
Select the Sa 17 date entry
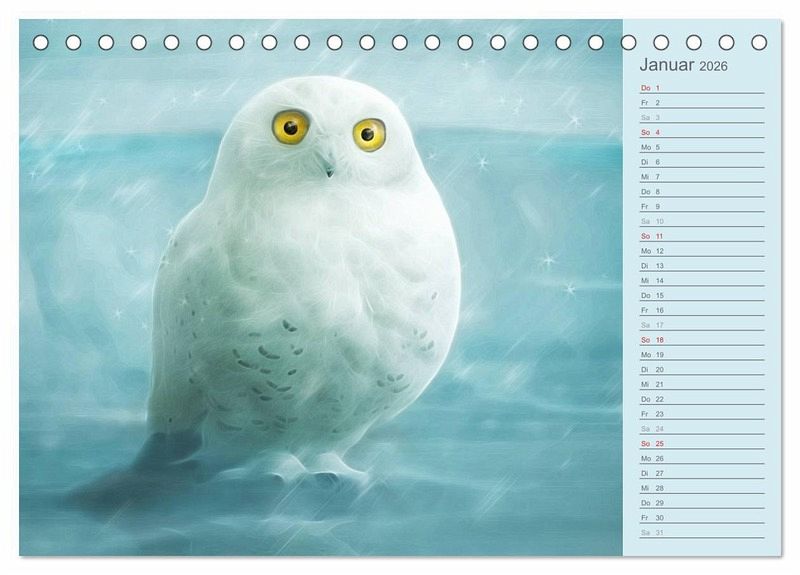702,325
